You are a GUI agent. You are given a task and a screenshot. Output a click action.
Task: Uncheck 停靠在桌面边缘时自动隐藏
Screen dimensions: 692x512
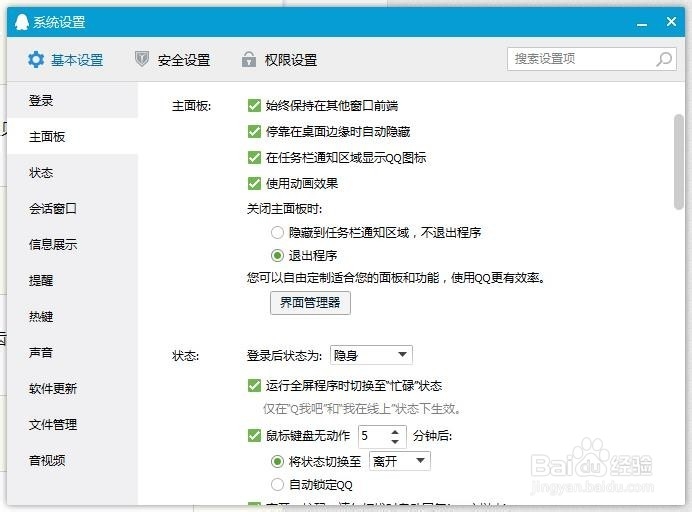(x=254, y=132)
